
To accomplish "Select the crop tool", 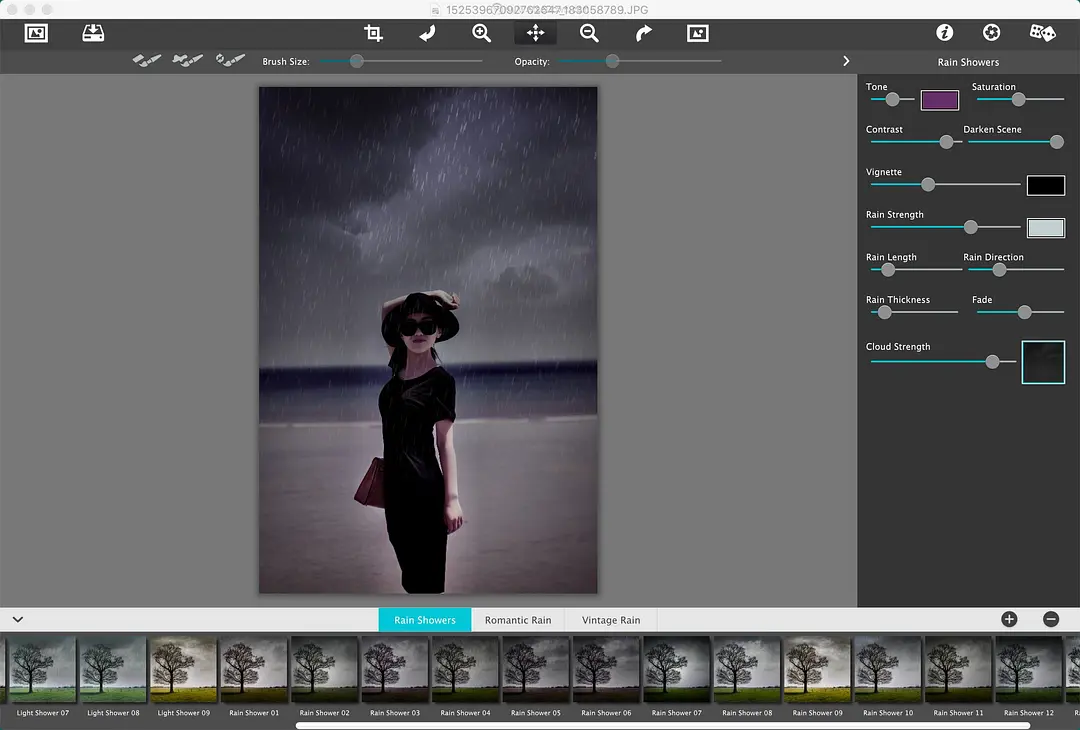I will (x=373, y=33).
